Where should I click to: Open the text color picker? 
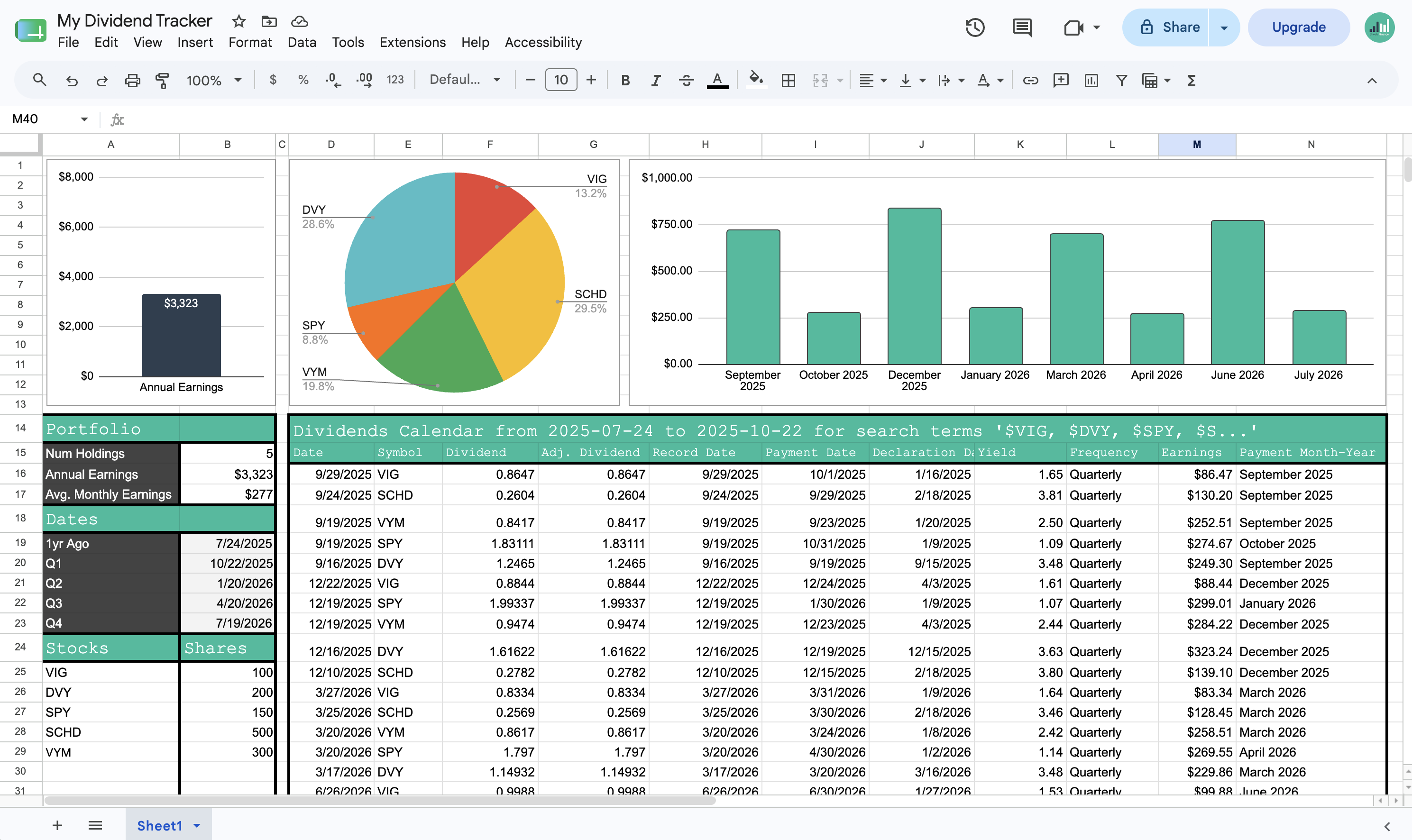tap(717, 81)
